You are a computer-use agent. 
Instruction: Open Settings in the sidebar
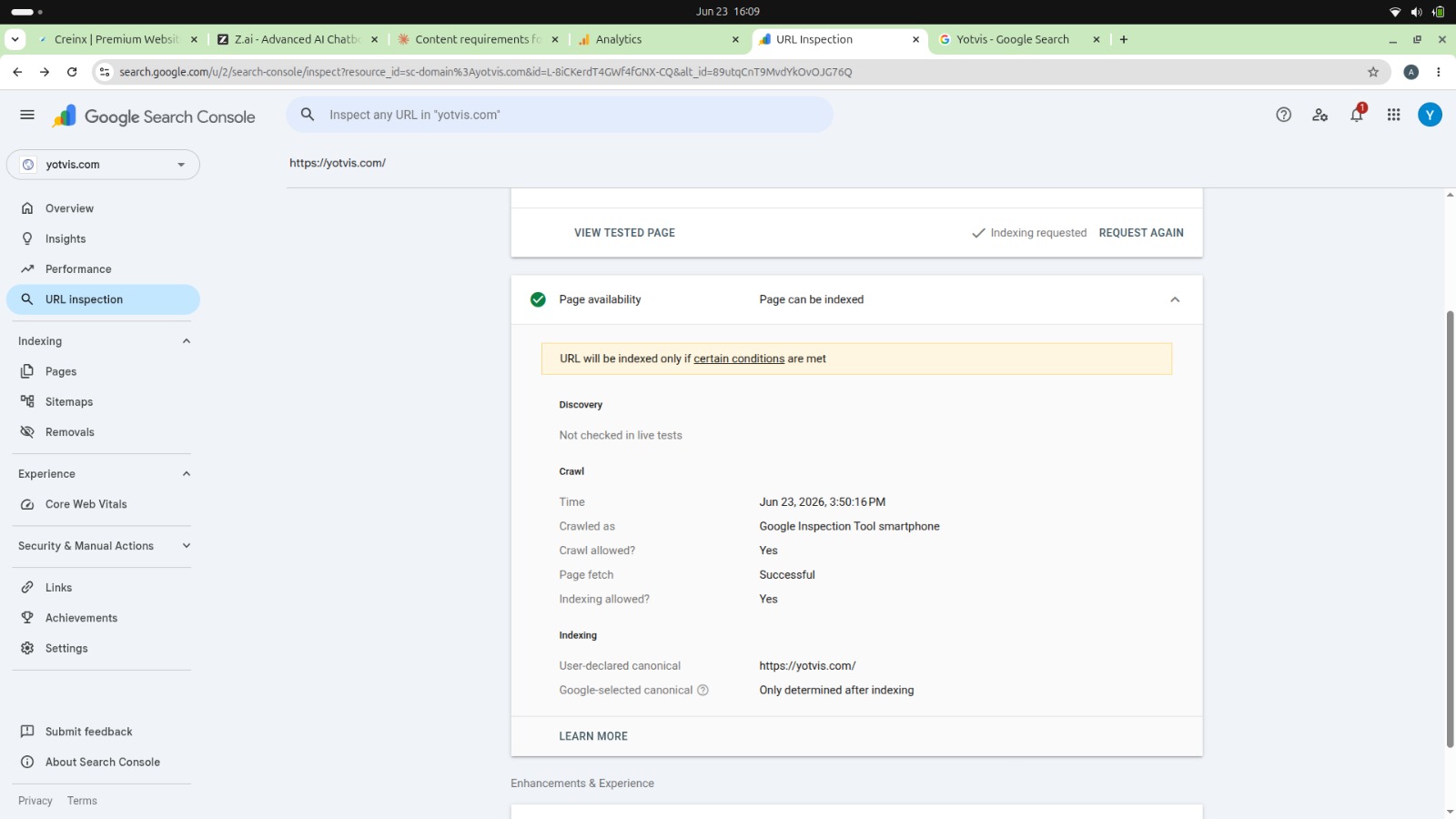tap(103, 648)
